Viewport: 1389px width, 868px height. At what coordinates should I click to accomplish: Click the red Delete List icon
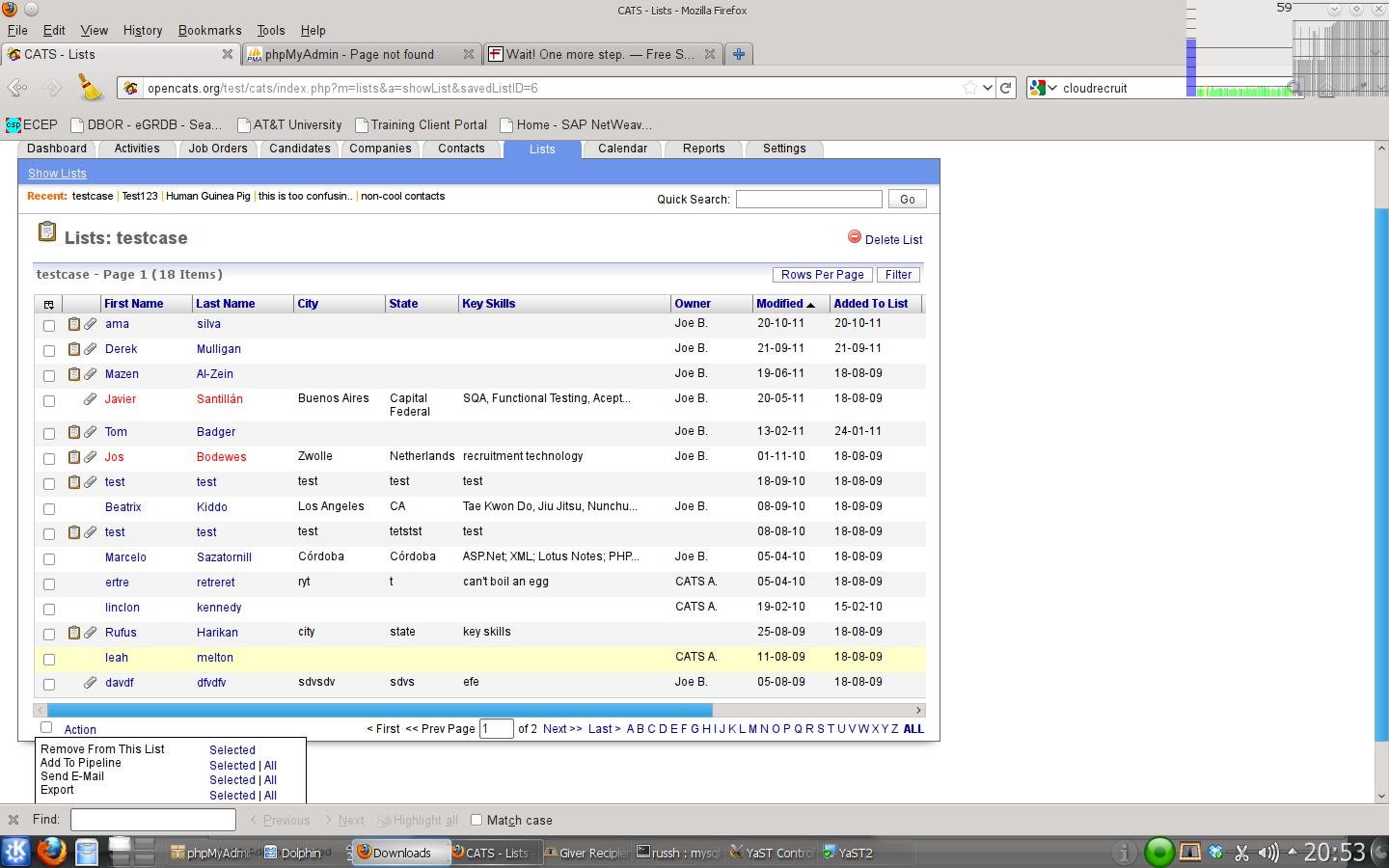click(x=855, y=237)
